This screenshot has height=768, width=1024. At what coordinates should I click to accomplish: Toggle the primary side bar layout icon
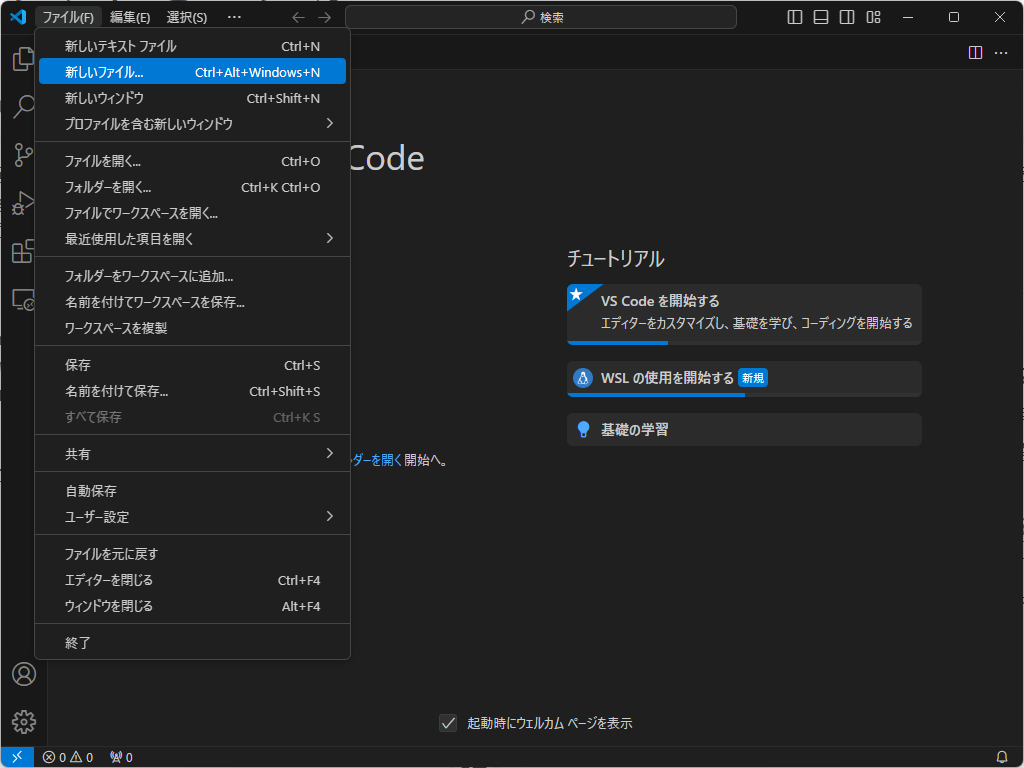(795, 17)
